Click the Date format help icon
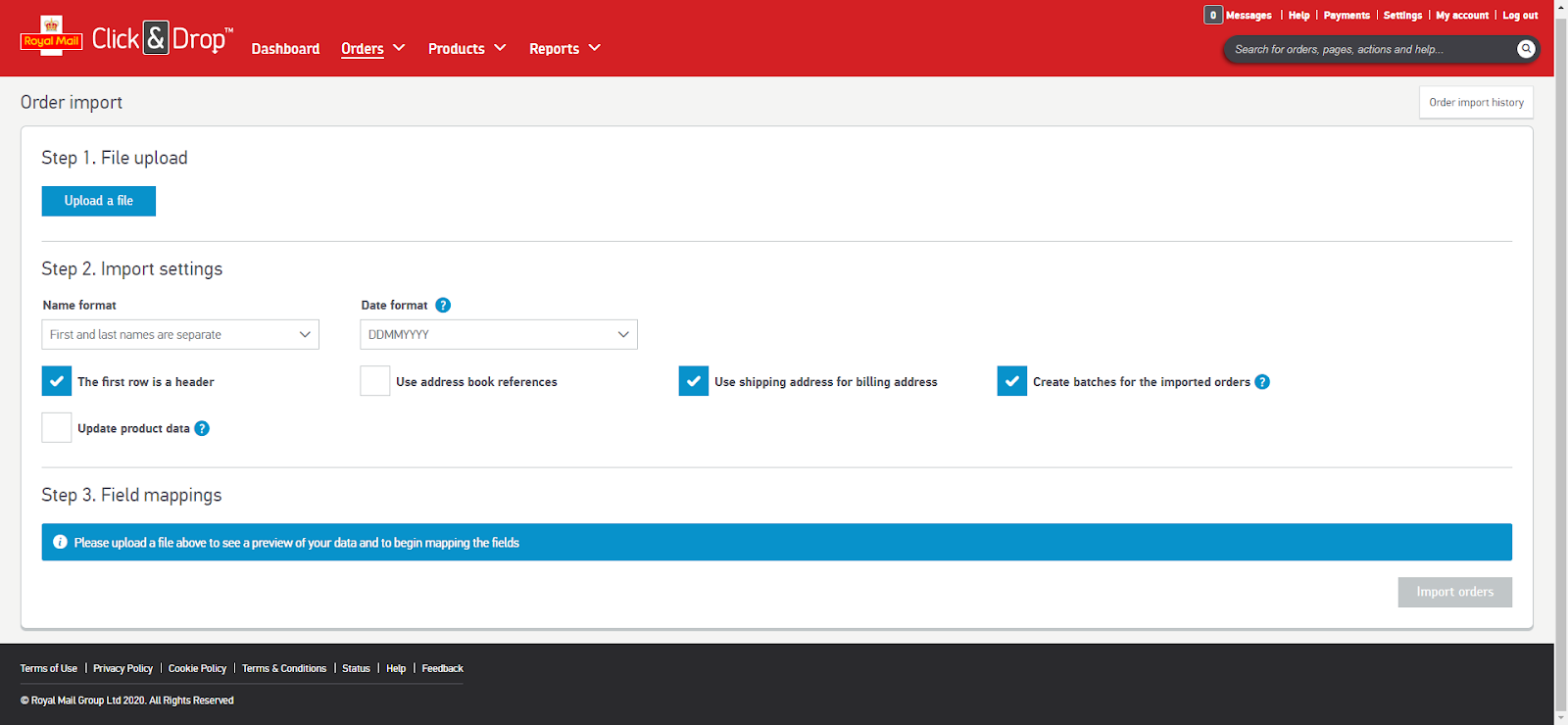 tap(443, 305)
